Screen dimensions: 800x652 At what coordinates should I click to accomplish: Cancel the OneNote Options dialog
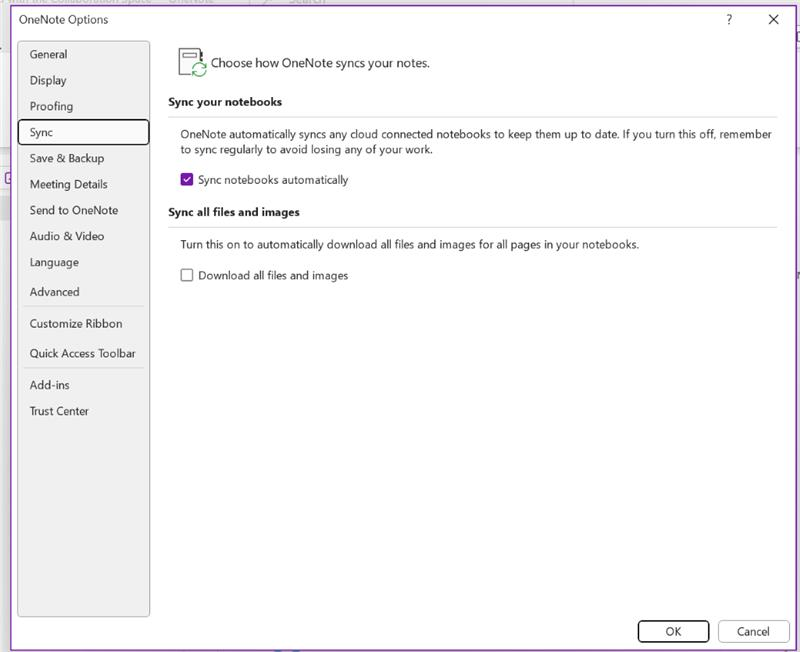coord(753,632)
